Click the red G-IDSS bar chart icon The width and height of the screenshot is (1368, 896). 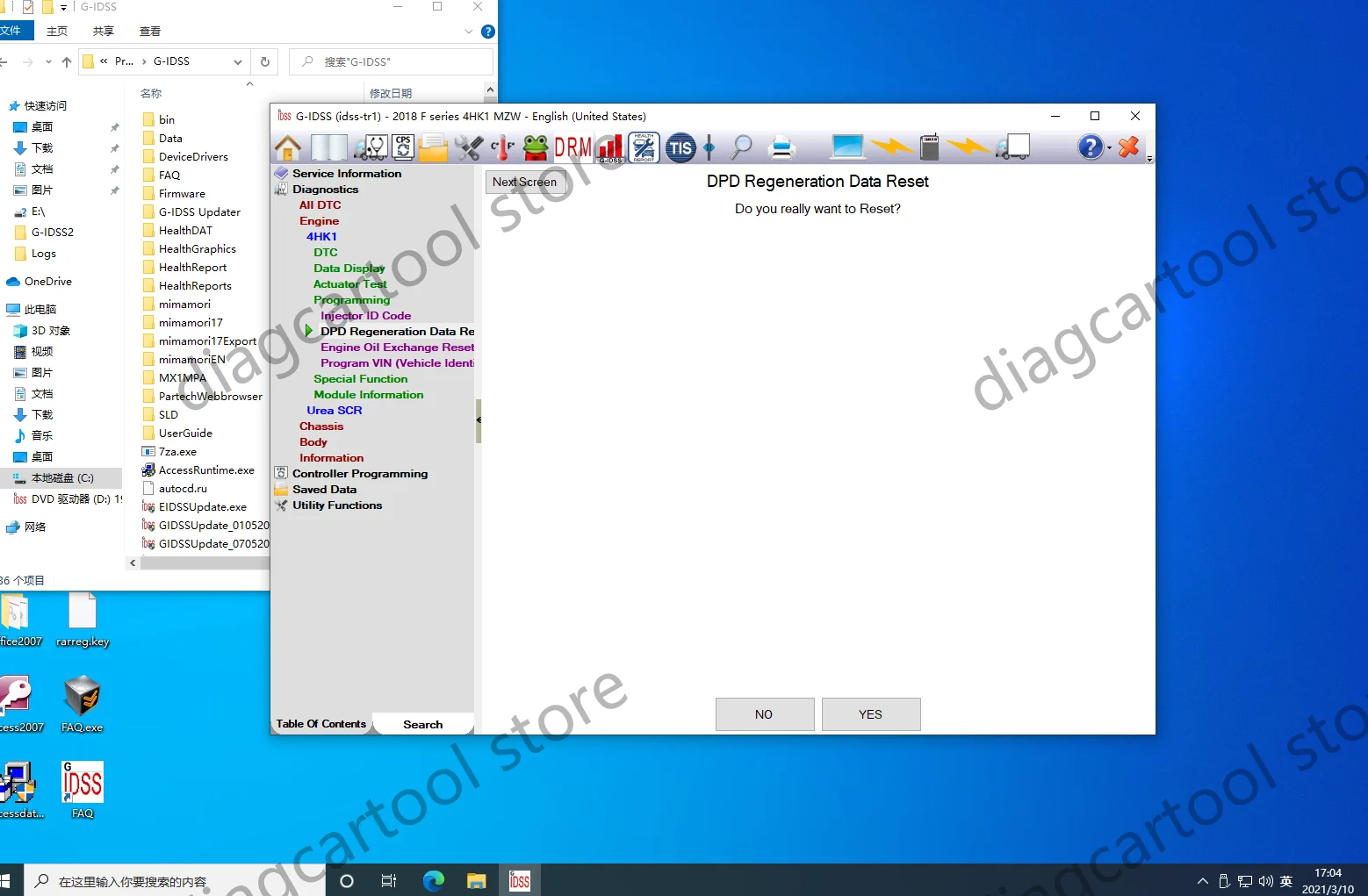[611, 148]
